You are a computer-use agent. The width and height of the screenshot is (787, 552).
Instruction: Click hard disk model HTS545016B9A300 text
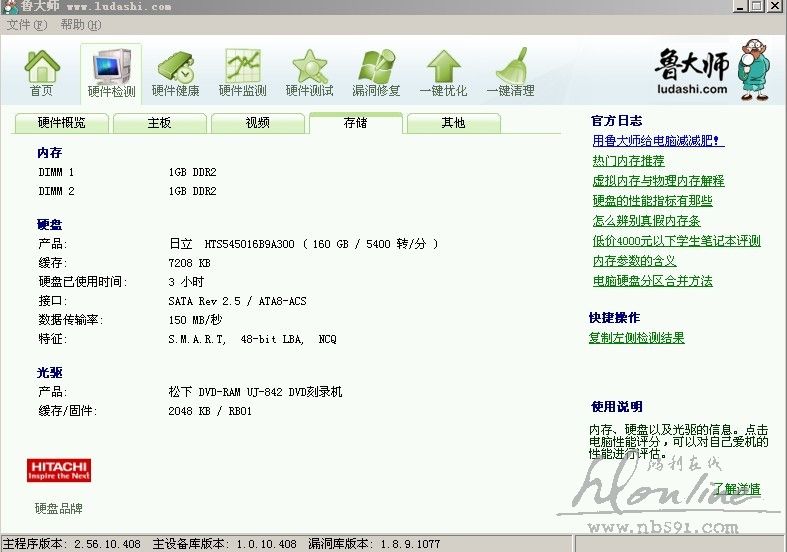point(249,244)
